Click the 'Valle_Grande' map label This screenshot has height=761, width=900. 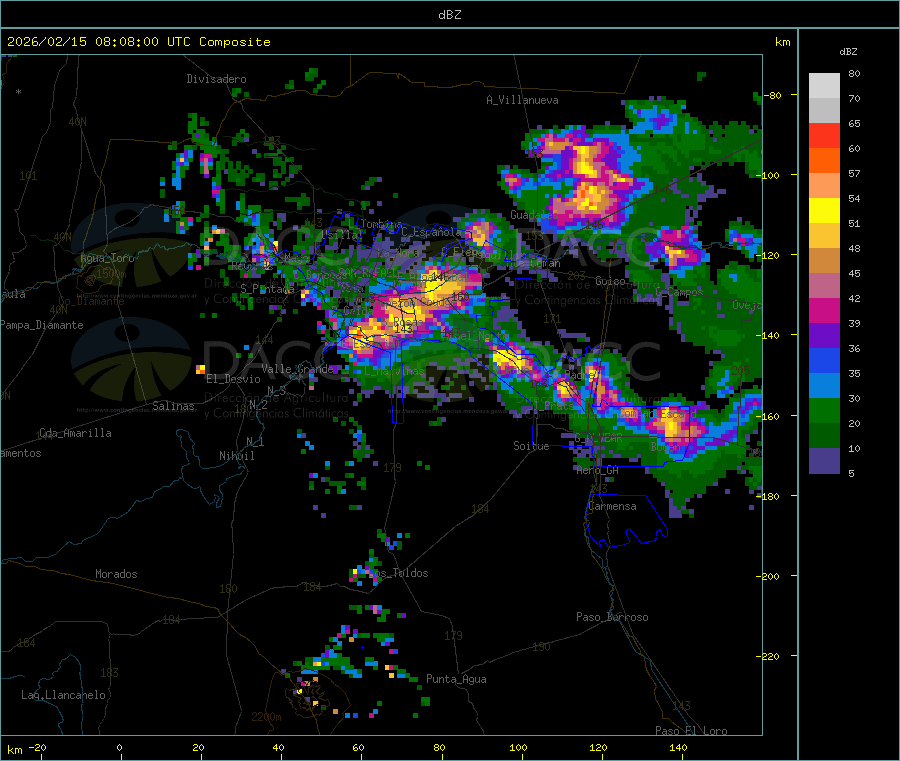tap(297, 369)
